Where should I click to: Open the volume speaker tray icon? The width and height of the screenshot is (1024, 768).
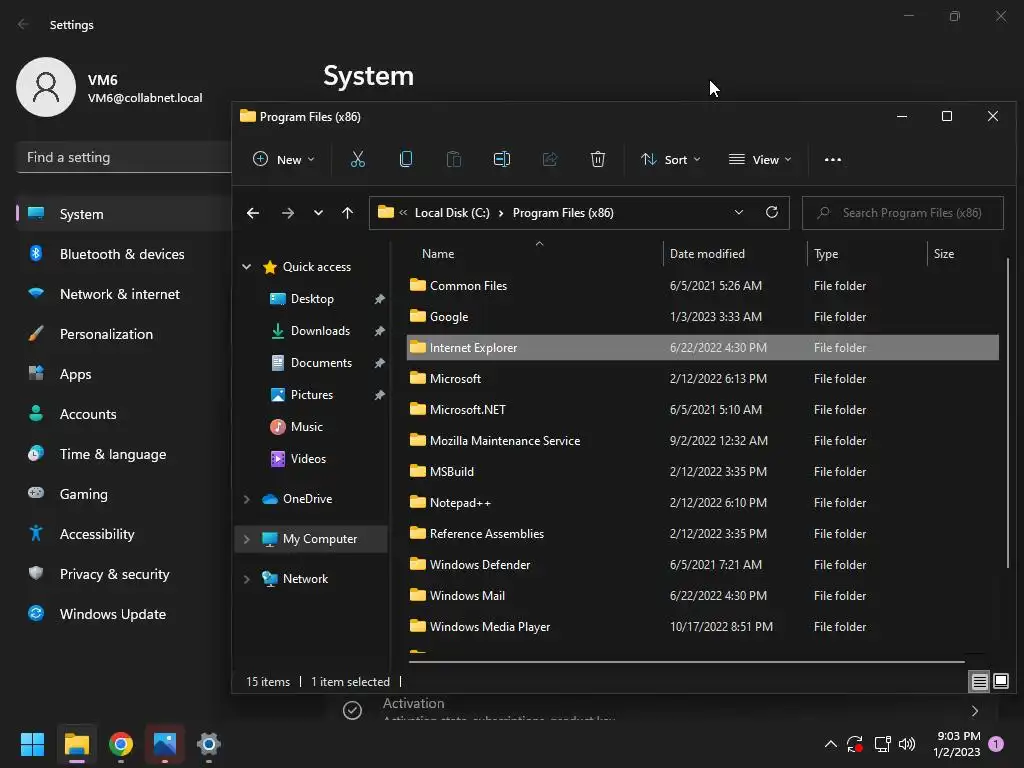907,744
